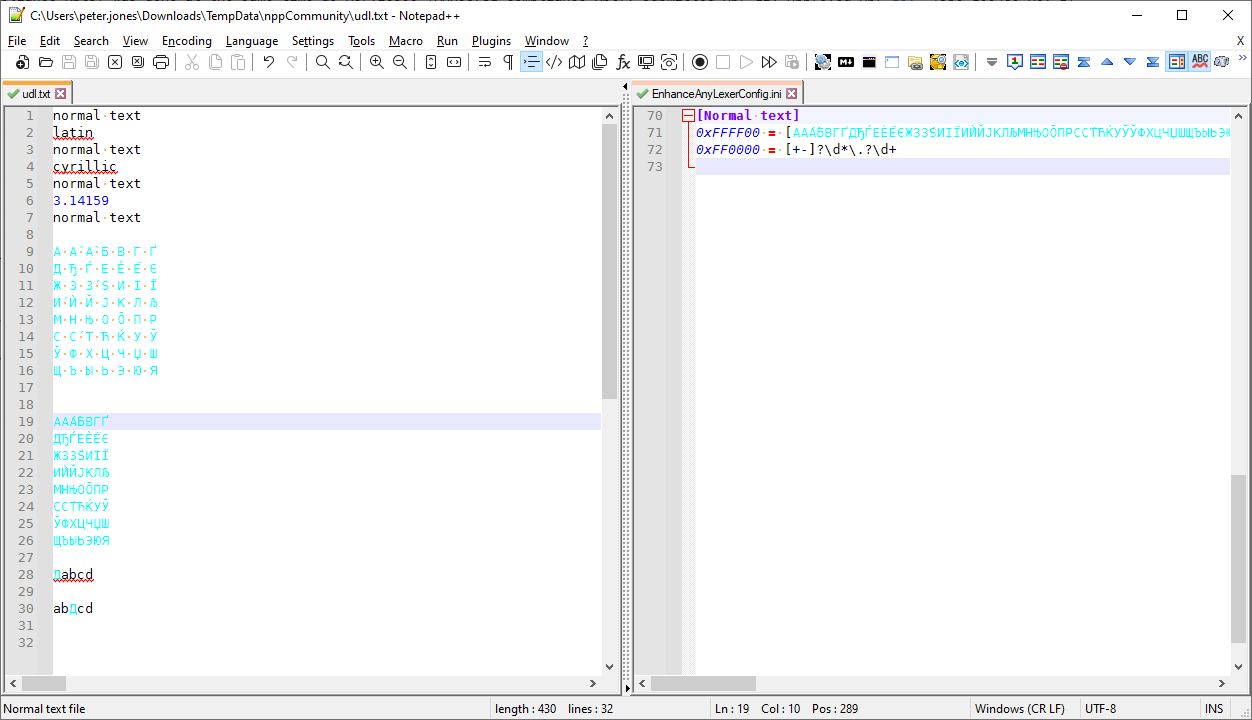This screenshot has width=1252, height=720.
Task: Run macro multiple times icon
Action: coord(769,62)
